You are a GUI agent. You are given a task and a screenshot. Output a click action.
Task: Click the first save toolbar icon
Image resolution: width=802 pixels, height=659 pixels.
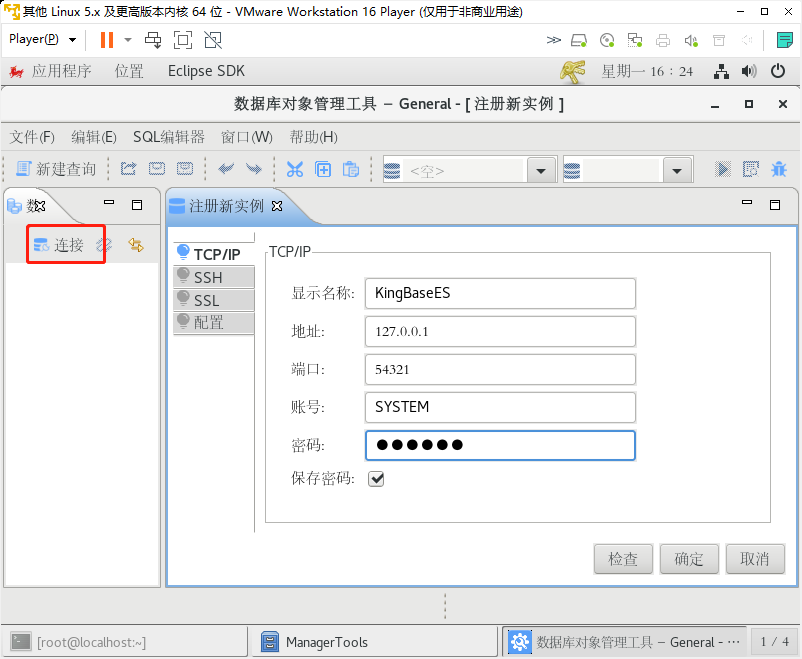tap(157, 169)
